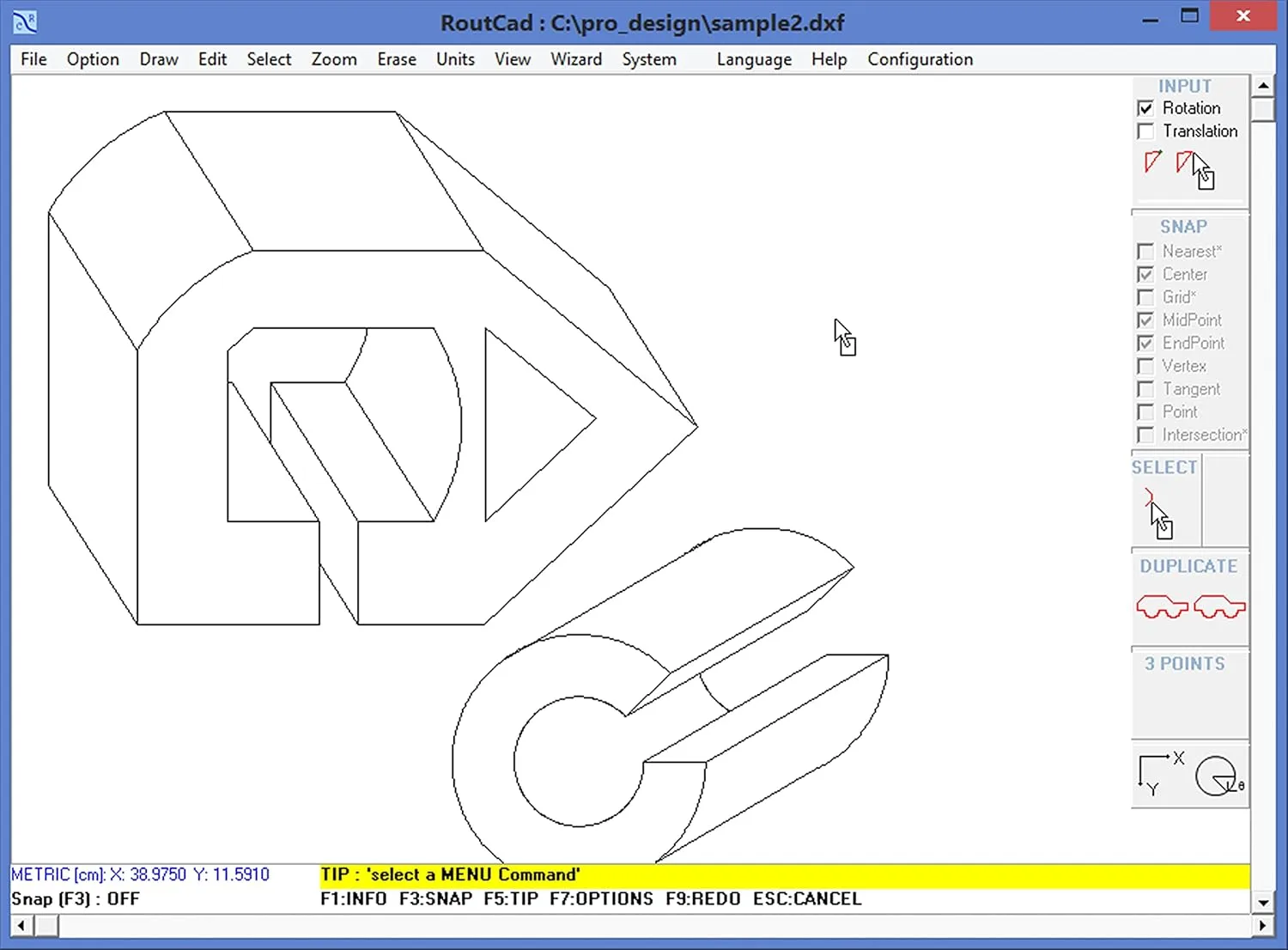The height and width of the screenshot is (950, 1288).
Task: Enable Vertex snapping
Action: [x=1145, y=366]
